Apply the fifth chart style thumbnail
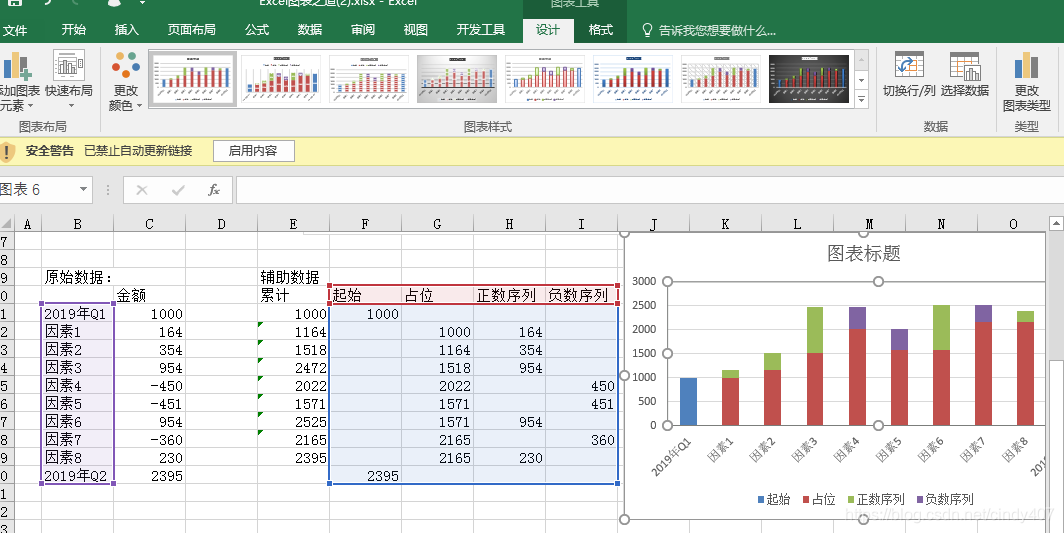This screenshot has width=1064, height=533. (545, 79)
